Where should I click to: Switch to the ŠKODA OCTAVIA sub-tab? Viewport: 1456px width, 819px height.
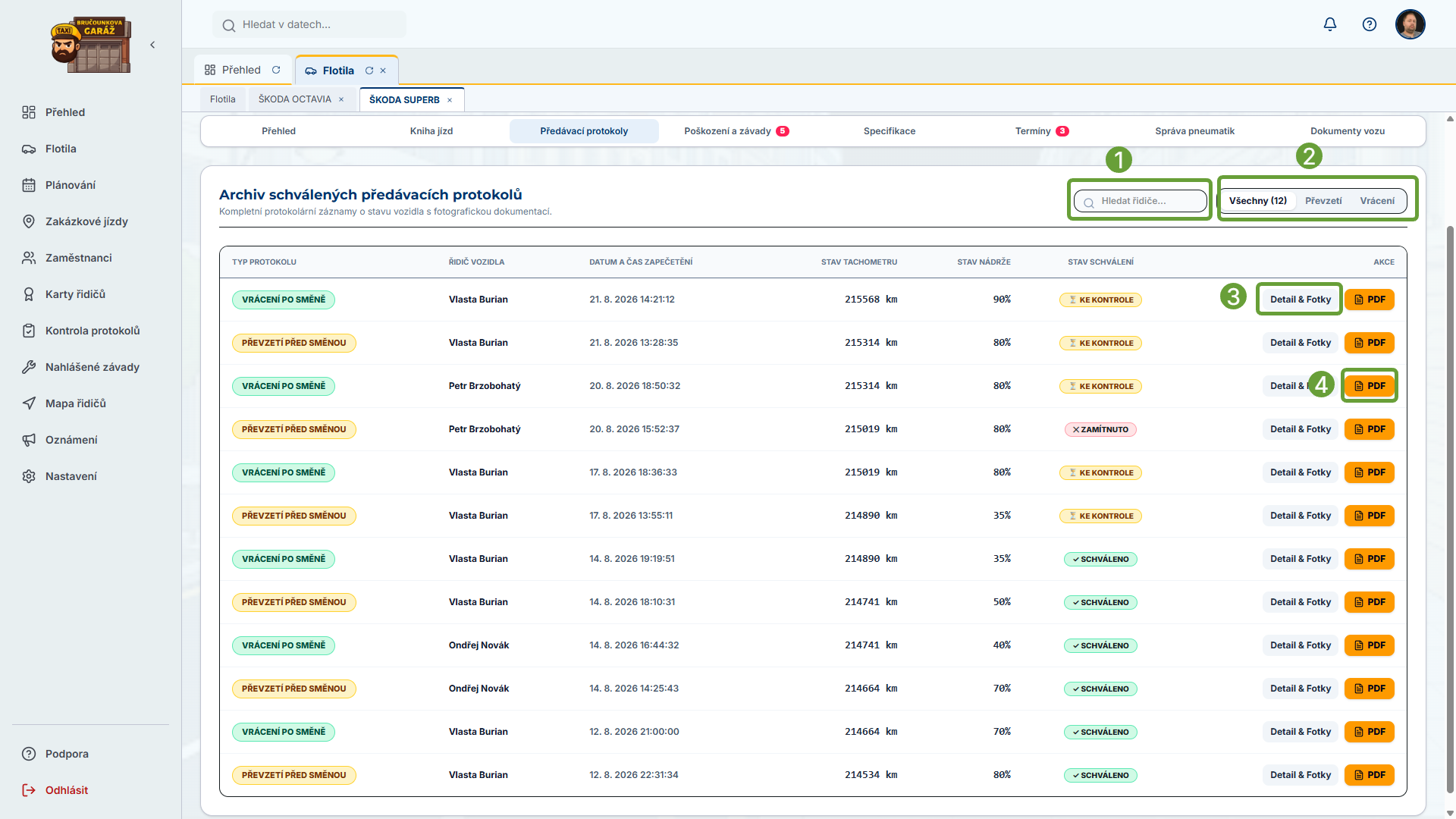(294, 99)
